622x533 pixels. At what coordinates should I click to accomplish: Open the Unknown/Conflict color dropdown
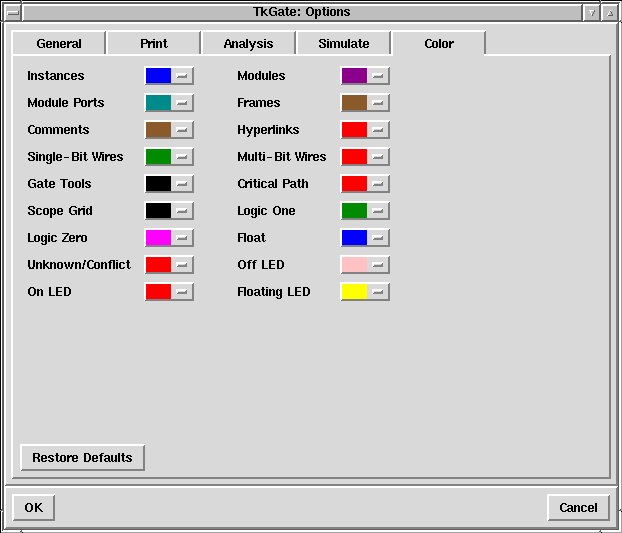click(182, 265)
